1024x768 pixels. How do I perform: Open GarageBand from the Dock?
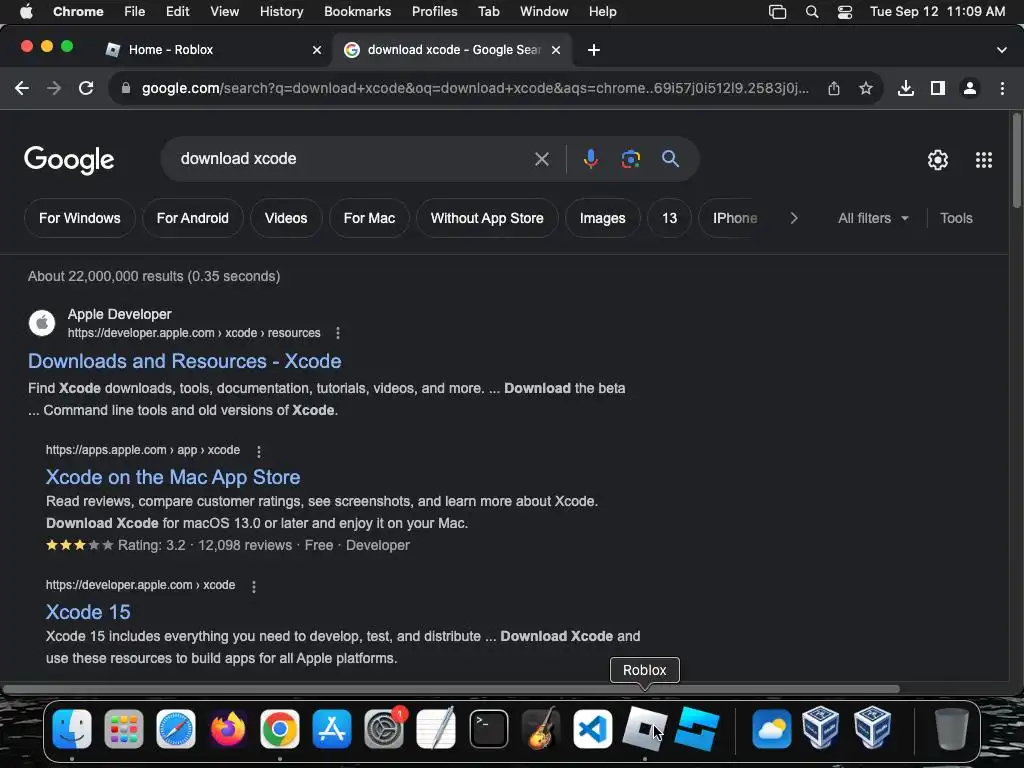pos(541,729)
